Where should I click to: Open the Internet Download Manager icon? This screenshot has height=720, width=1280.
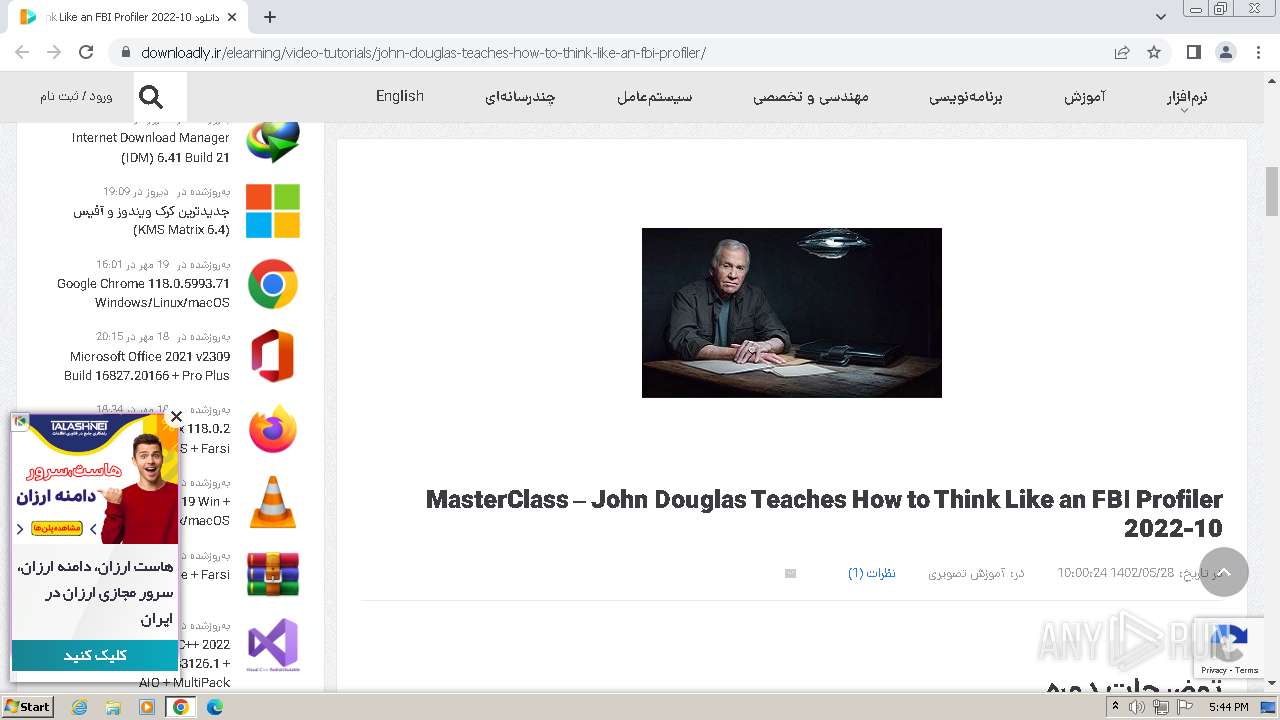point(273,140)
